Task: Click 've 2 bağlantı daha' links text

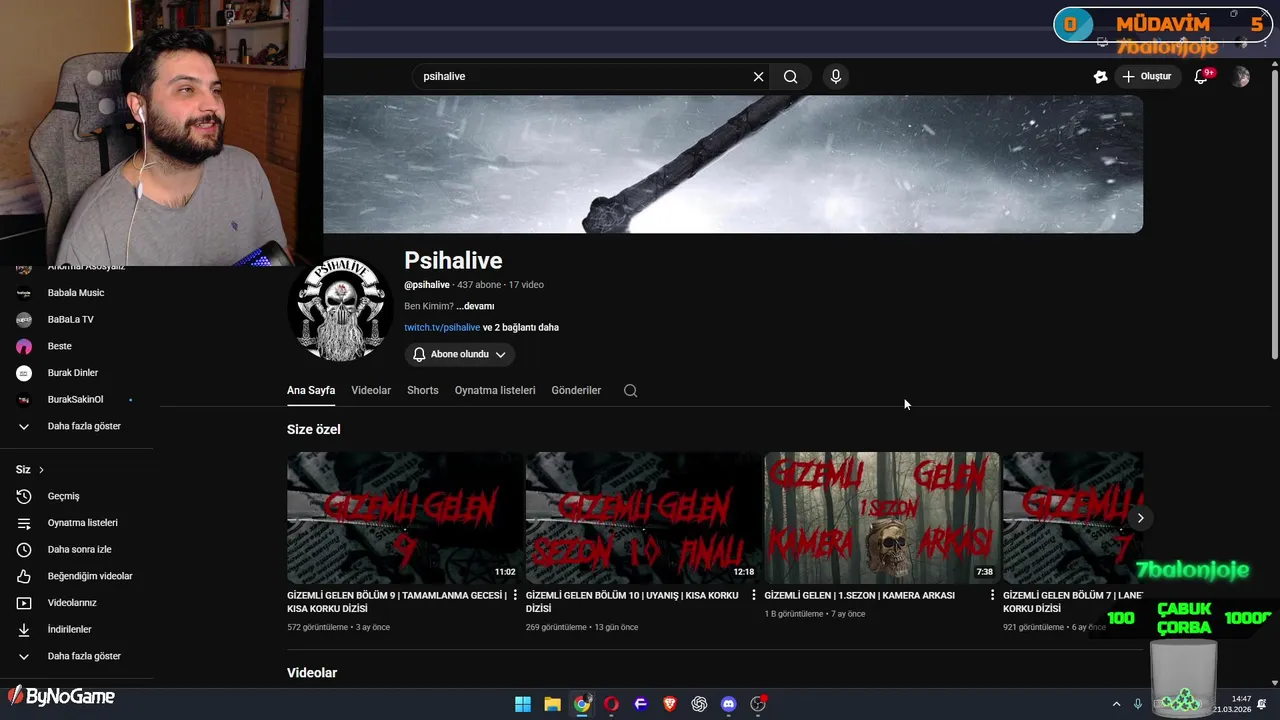Action: tap(521, 327)
